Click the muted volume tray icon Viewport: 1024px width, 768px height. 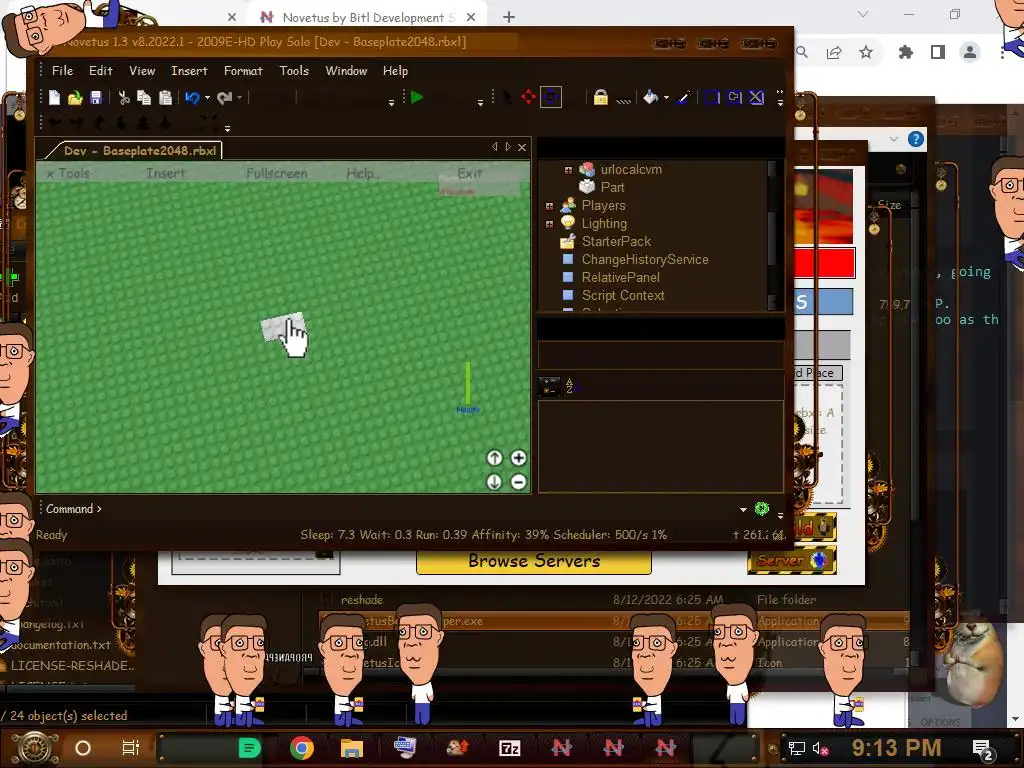tap(821, 748)
